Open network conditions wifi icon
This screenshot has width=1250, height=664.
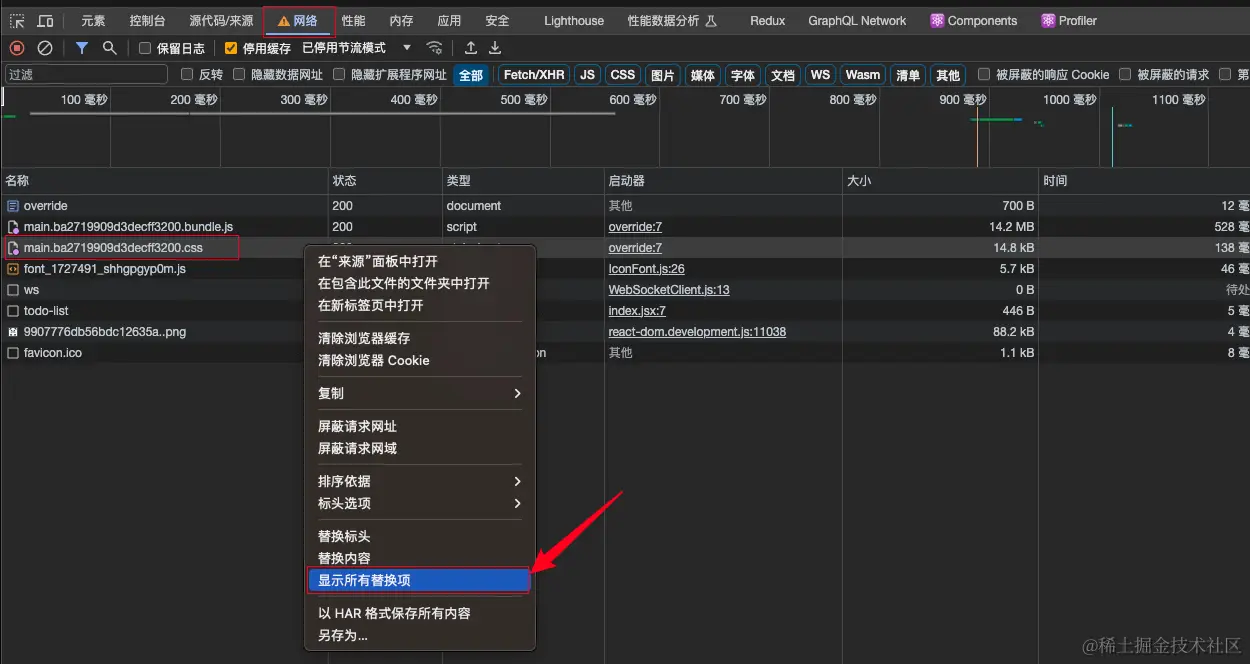click(x=434, y=48)
